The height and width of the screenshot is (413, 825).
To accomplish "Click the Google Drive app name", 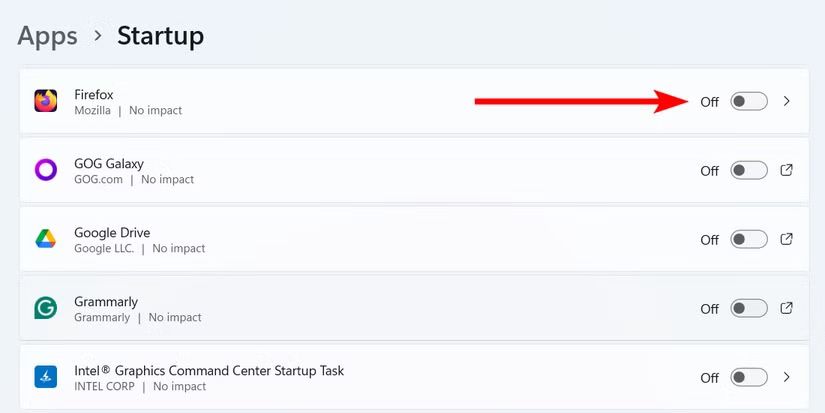I will point(112,233).
